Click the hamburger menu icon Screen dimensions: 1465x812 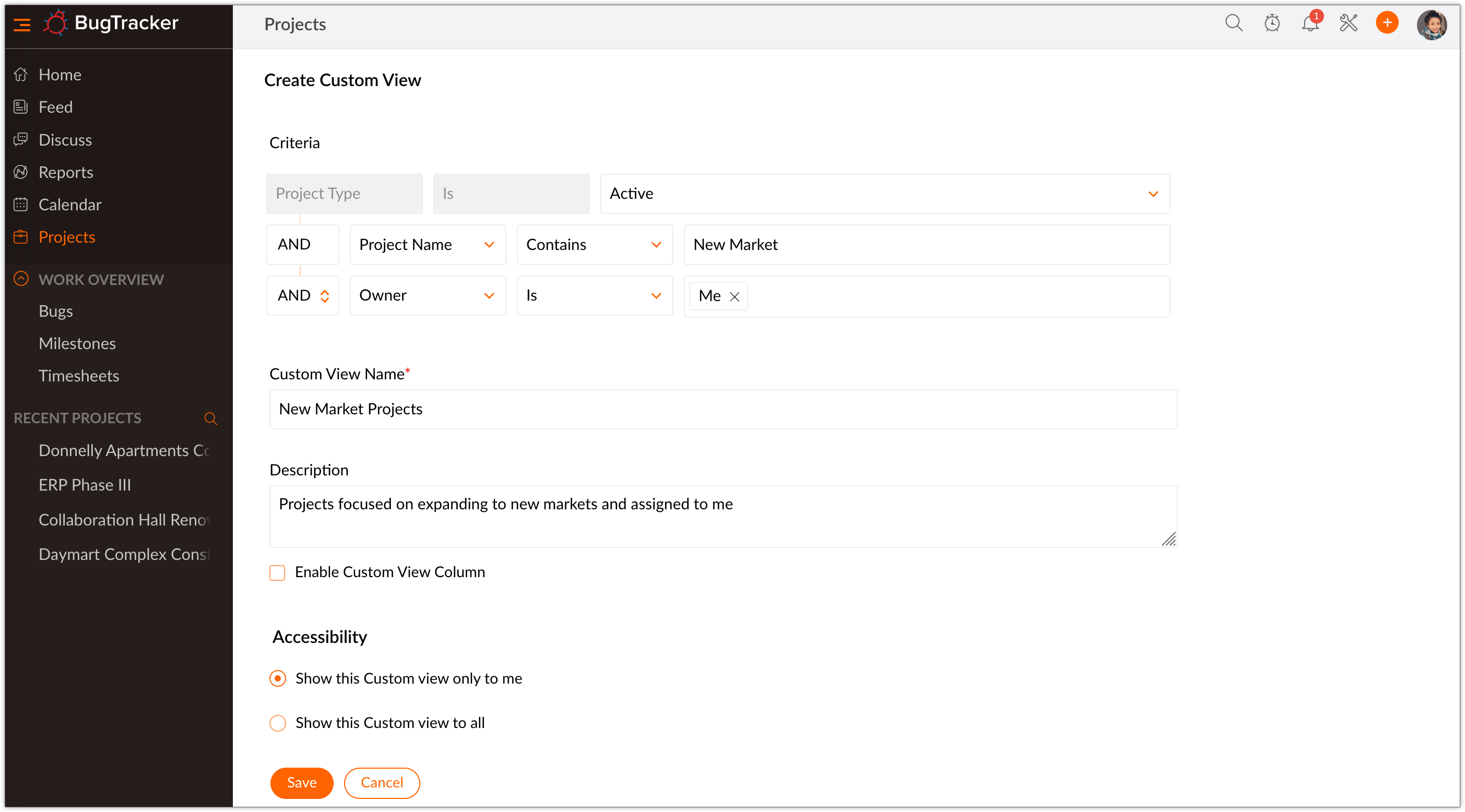[21, 25]
